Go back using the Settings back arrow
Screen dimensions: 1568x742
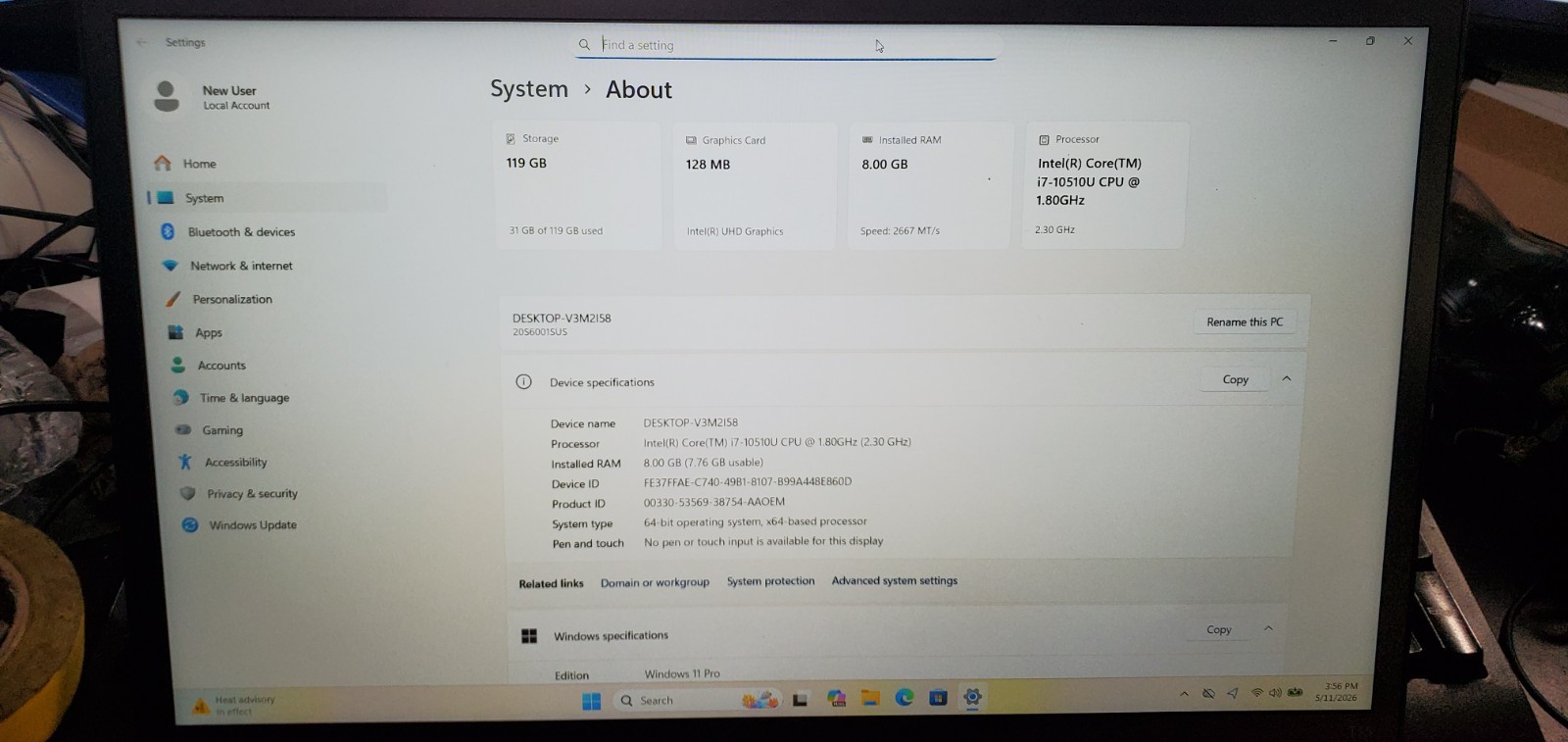coord(142,42)
